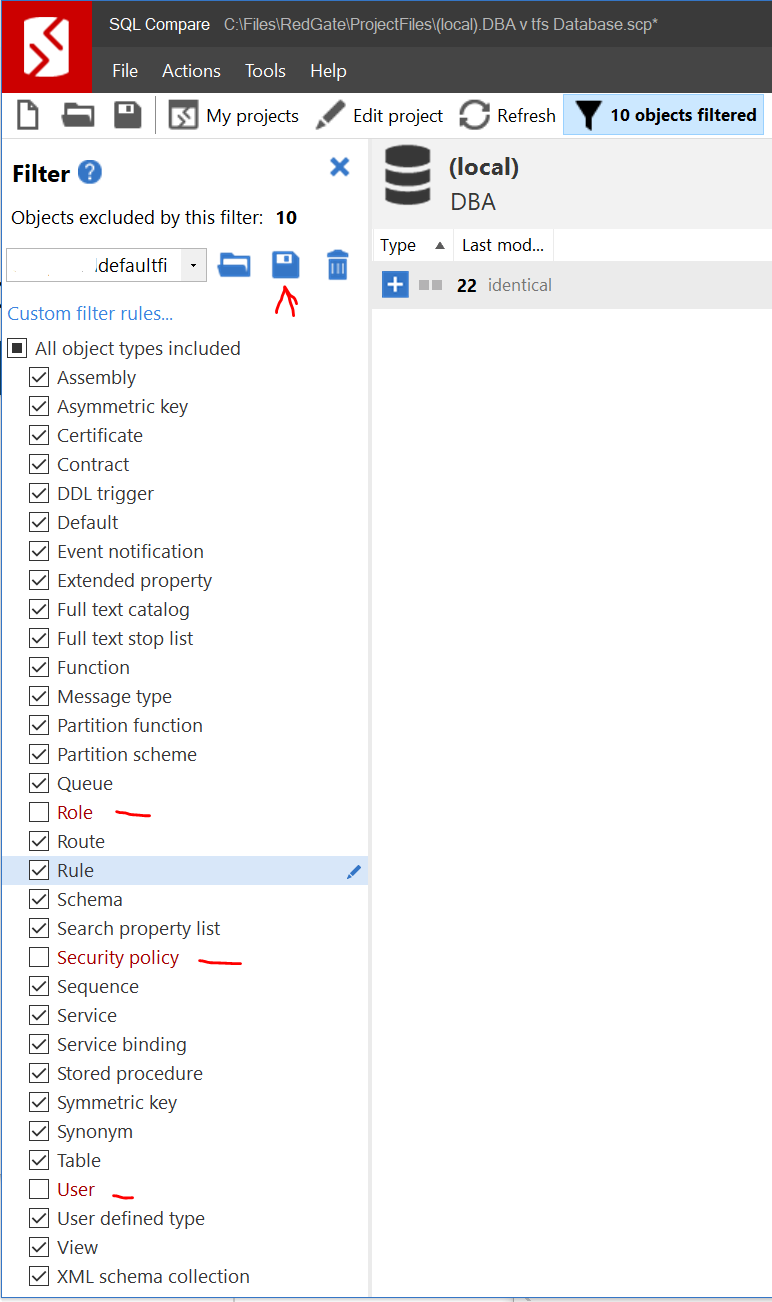This screenshot has height=1302, width=772.
Task: Uncheck Full text catalog checkbox
Action: click(x=39, y=610)
